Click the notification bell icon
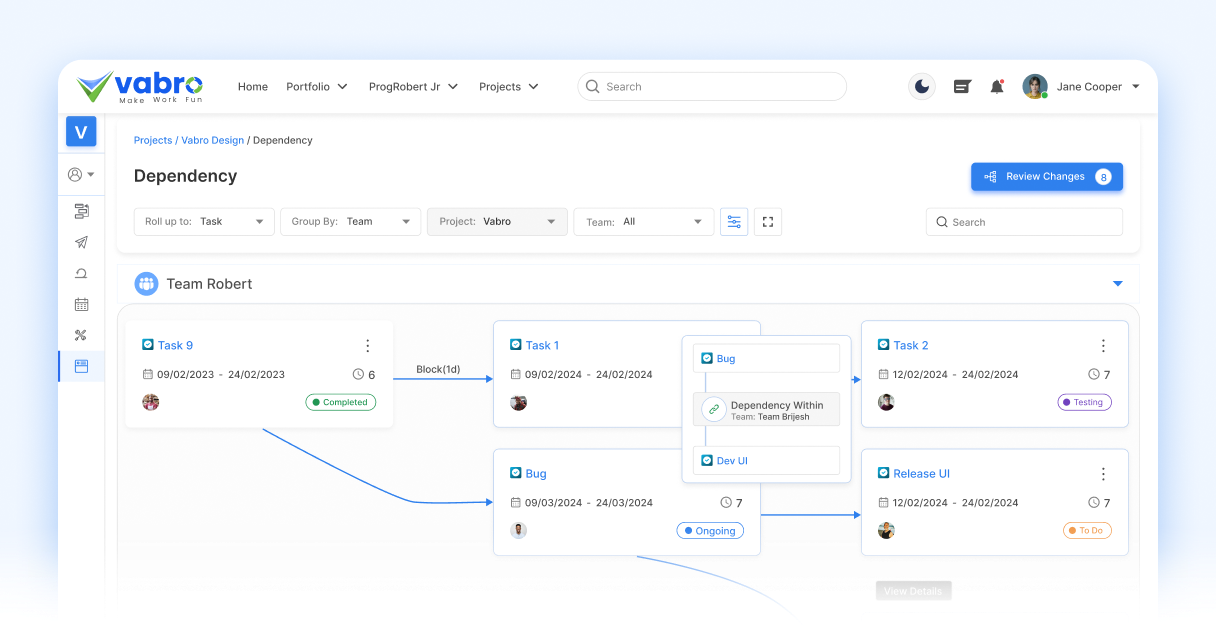The height and width of the screenshot is (630, 1216). [997, 87]
